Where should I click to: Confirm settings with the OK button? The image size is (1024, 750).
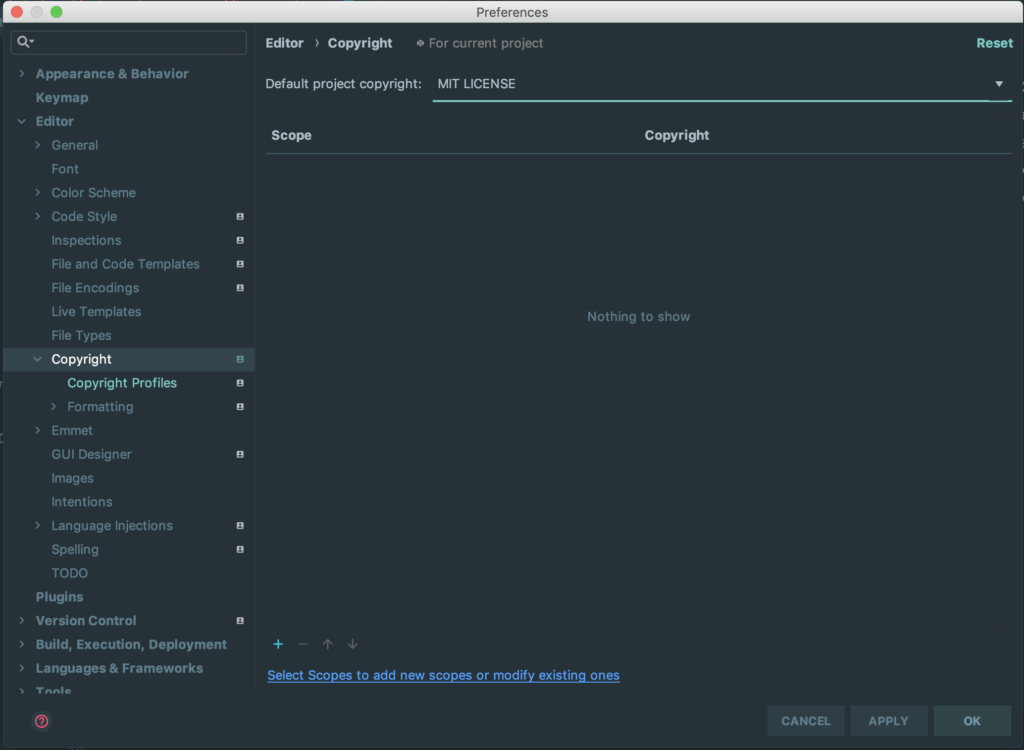971,720
